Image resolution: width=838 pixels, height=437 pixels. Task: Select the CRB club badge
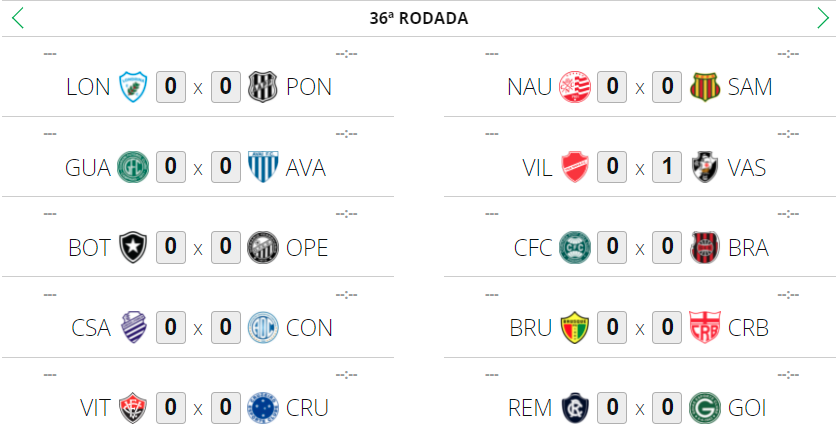point(705,327)
